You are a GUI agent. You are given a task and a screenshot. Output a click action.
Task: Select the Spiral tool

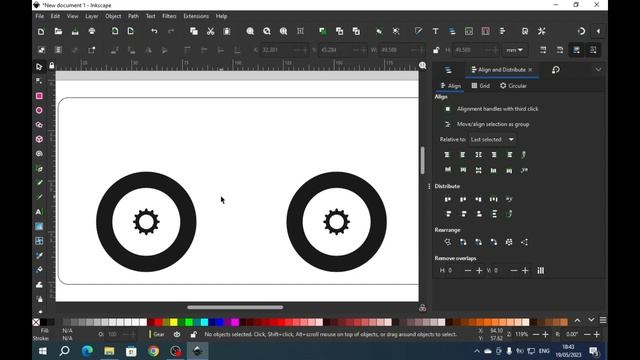pyautogui.click(x=39, y=154)
